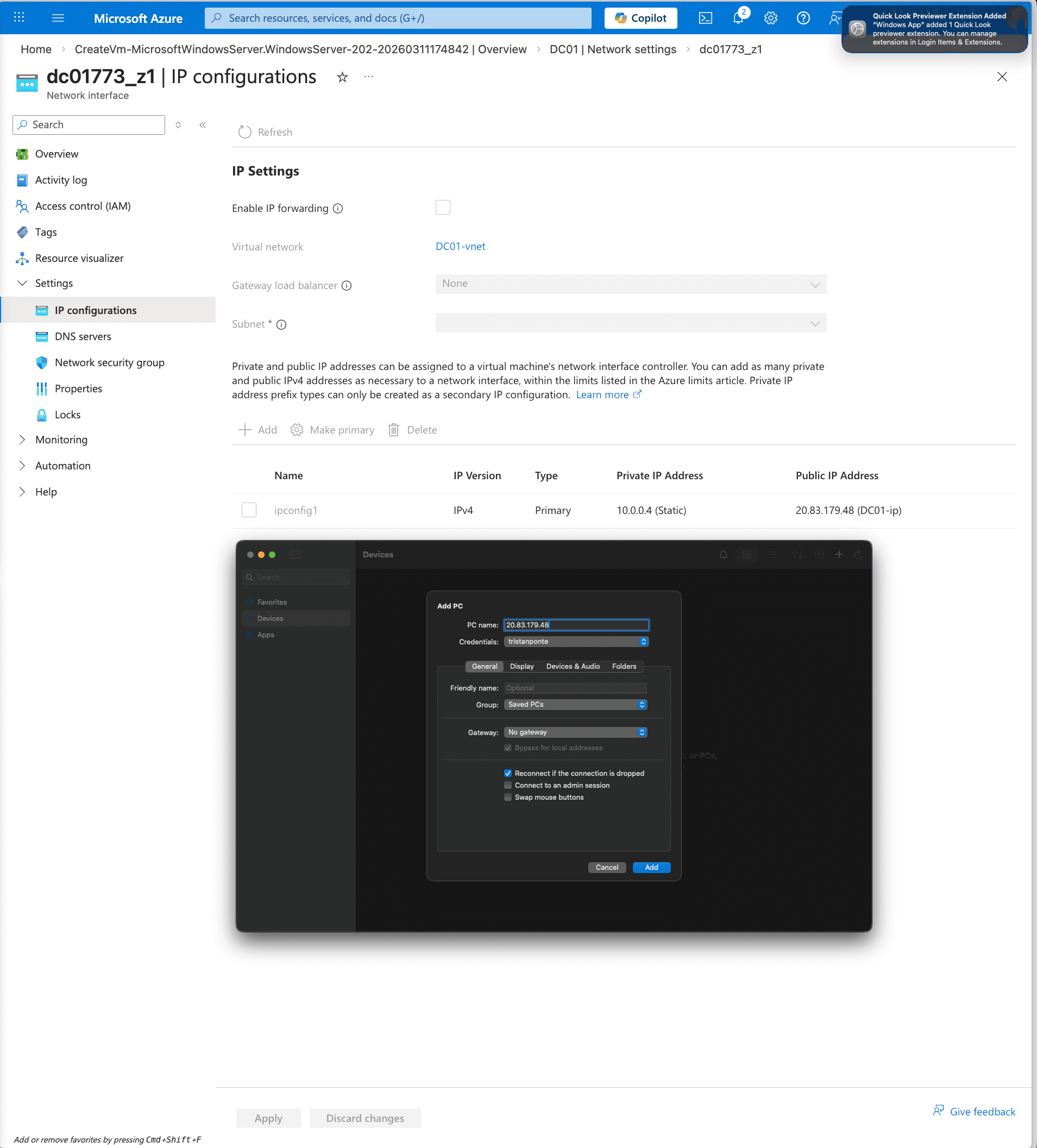Click the Apply button
Image resolution: width=1037 pixels, height=1148 pixels.
pos(268,1118)
